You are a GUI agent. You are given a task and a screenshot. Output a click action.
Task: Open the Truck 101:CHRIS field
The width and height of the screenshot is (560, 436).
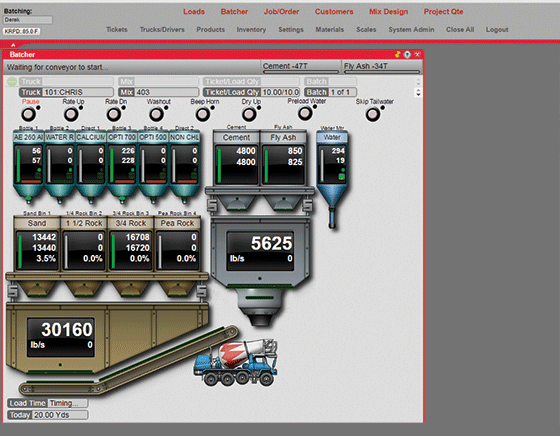pos(66,92)
